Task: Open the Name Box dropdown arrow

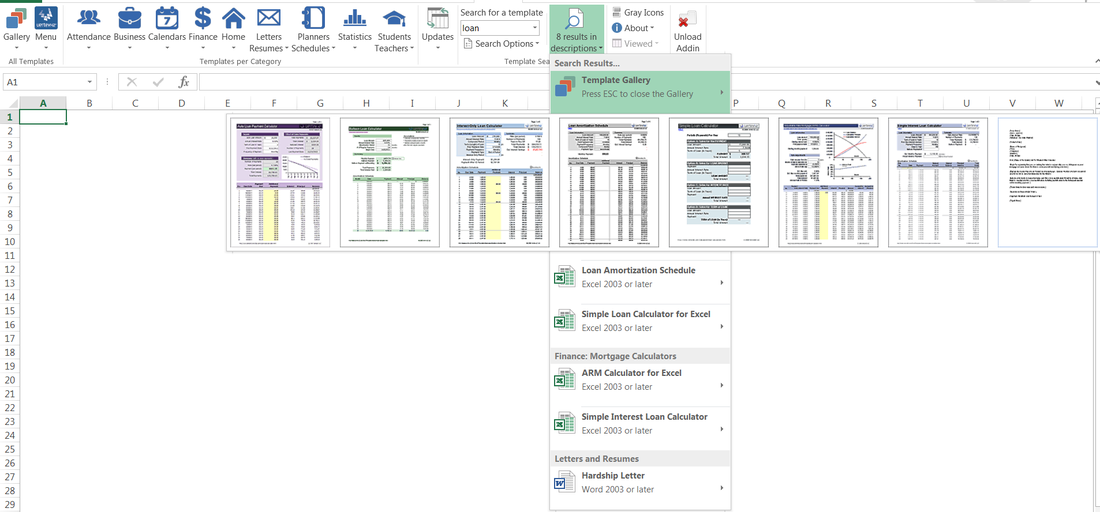Action: click(89, 82)
